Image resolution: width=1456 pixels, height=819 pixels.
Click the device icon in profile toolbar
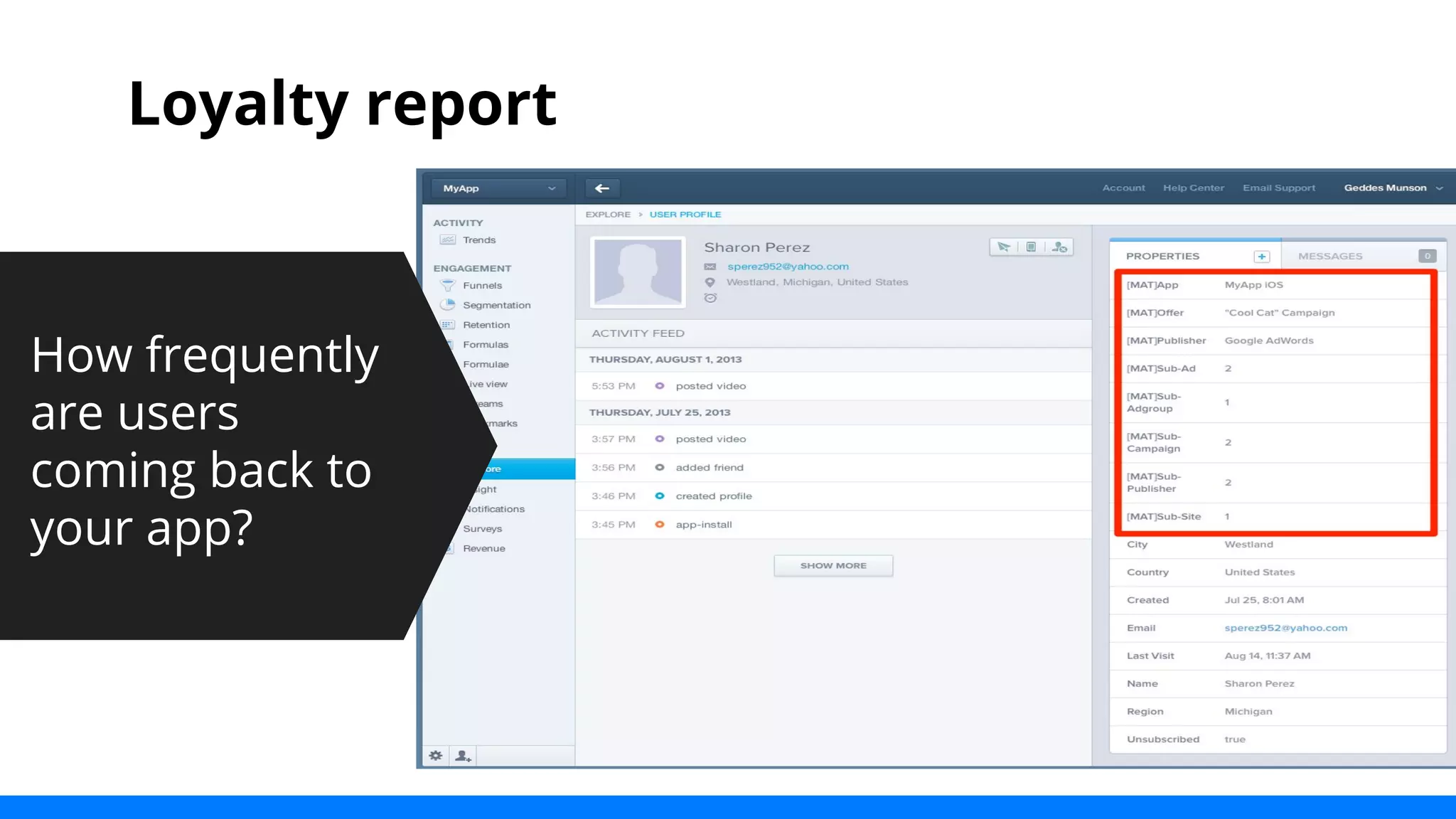pos(1031,247)
